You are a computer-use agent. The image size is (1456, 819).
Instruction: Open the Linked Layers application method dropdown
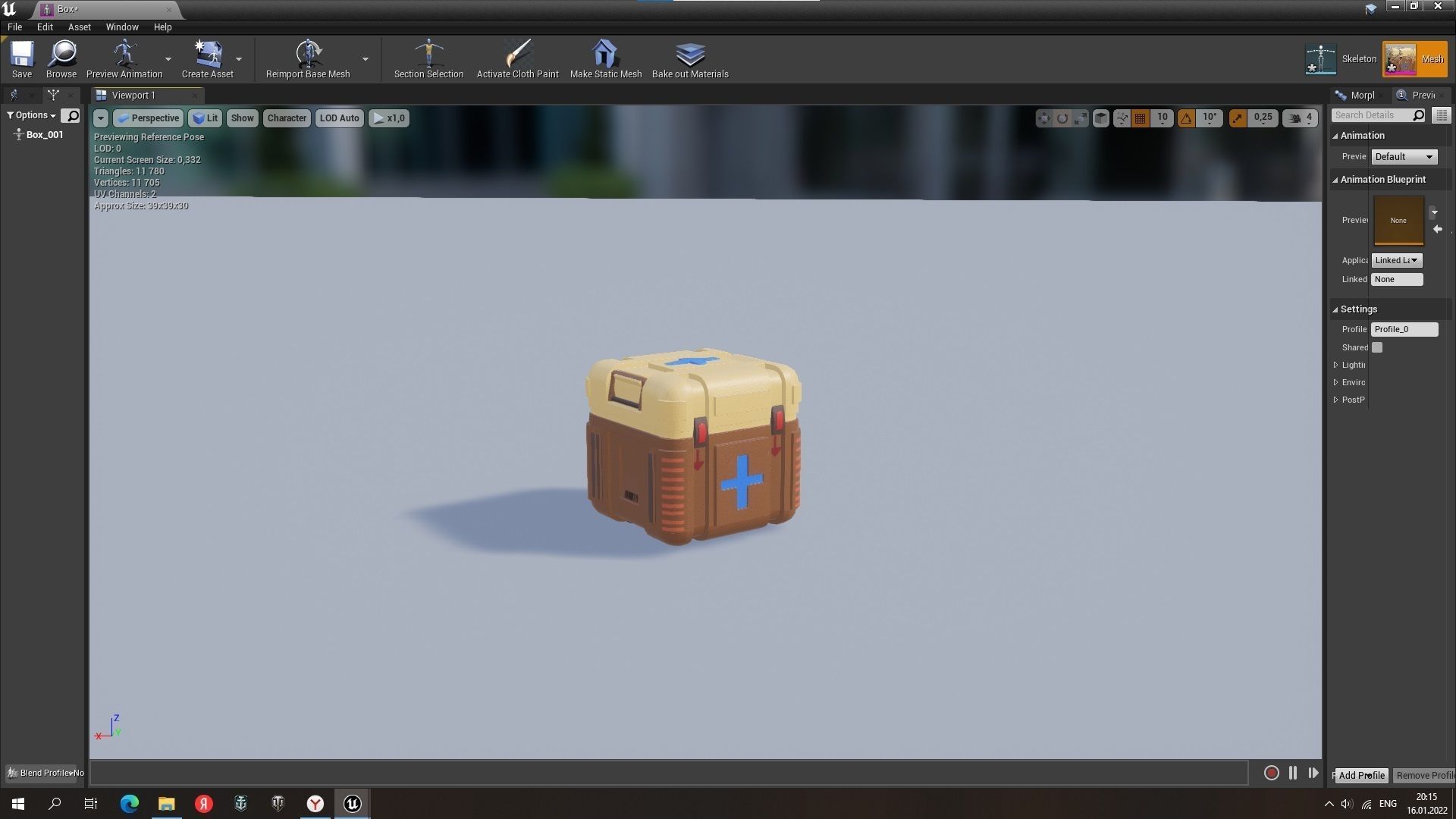pyautogui.click(x=1397, y=260)
